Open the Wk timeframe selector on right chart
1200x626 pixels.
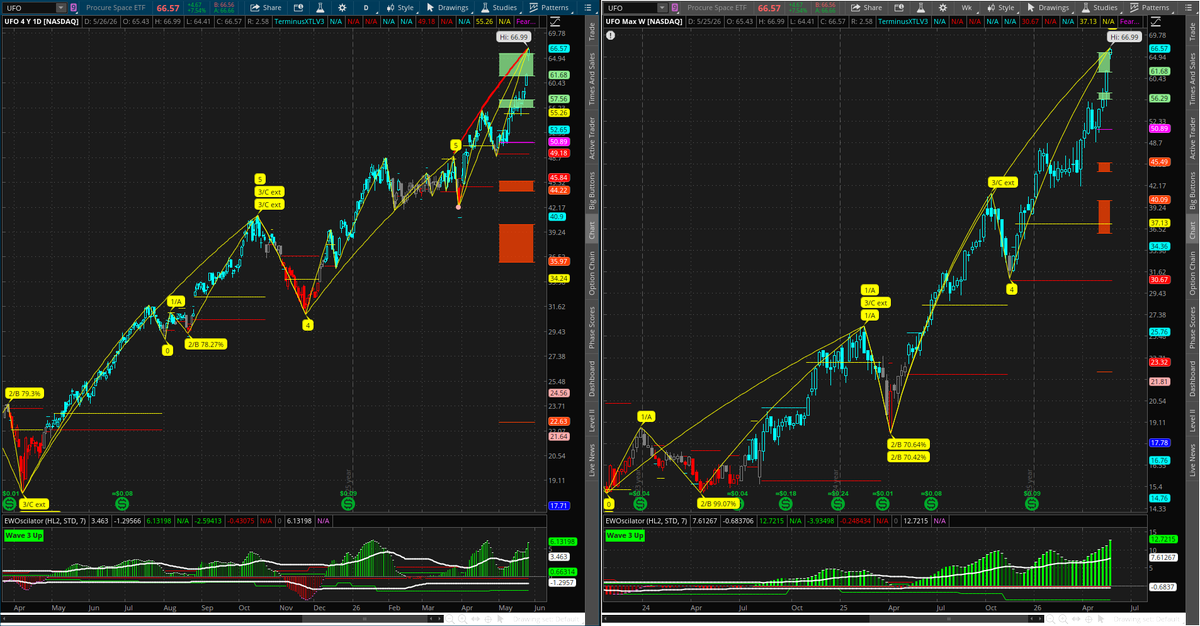[967, 8]
